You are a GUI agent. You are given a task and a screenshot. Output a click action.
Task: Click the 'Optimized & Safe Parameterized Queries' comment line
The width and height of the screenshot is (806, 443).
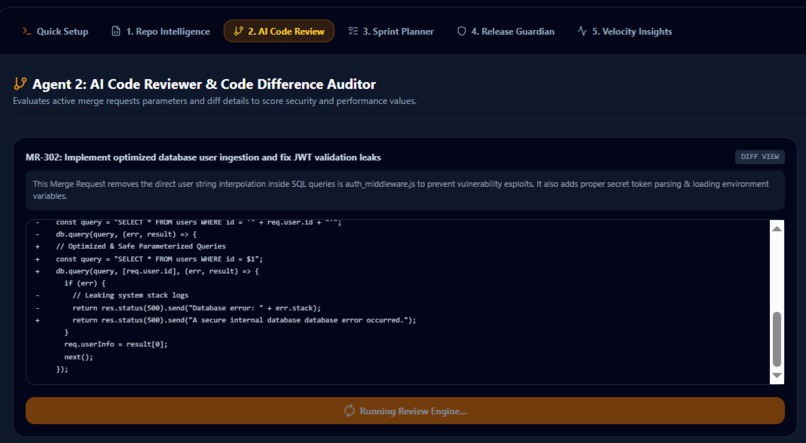point(141,246)
